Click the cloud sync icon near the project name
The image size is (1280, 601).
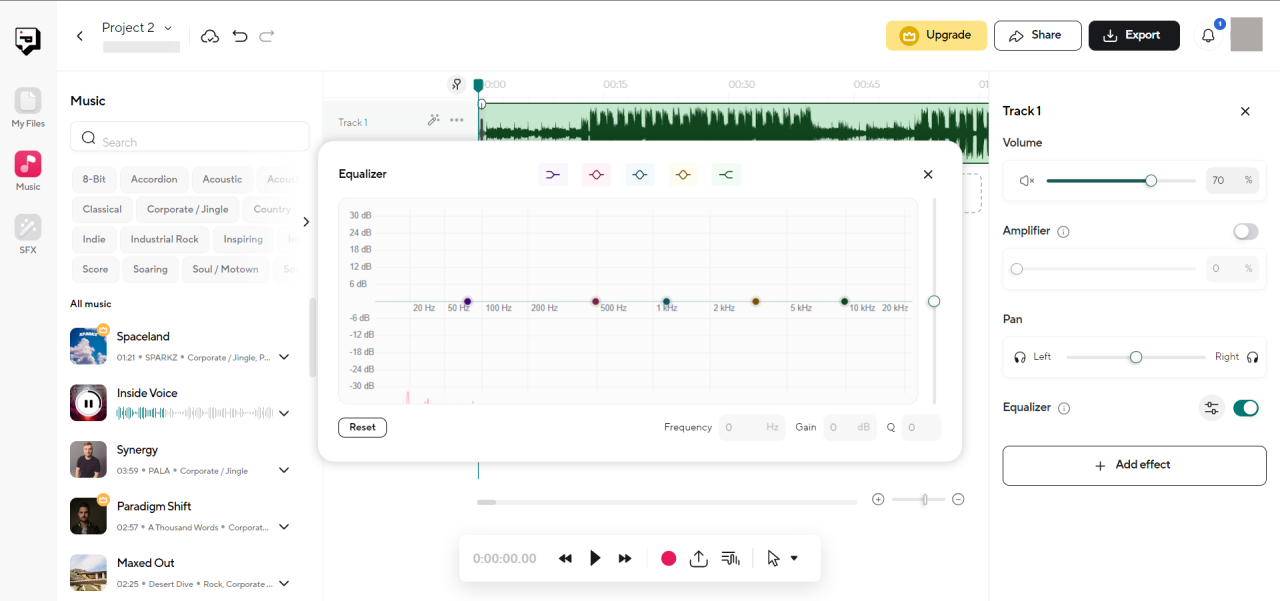(210, 35)
